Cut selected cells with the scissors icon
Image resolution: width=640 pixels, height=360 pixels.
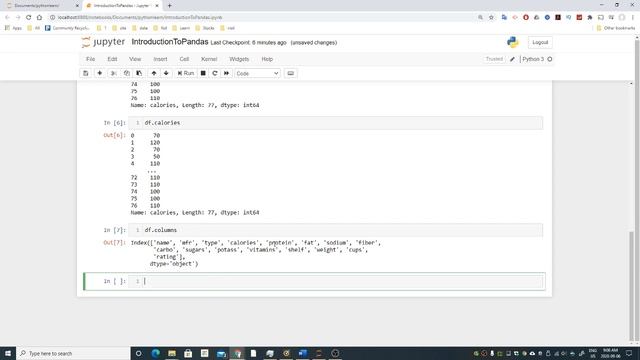click(x=114, y=73)
